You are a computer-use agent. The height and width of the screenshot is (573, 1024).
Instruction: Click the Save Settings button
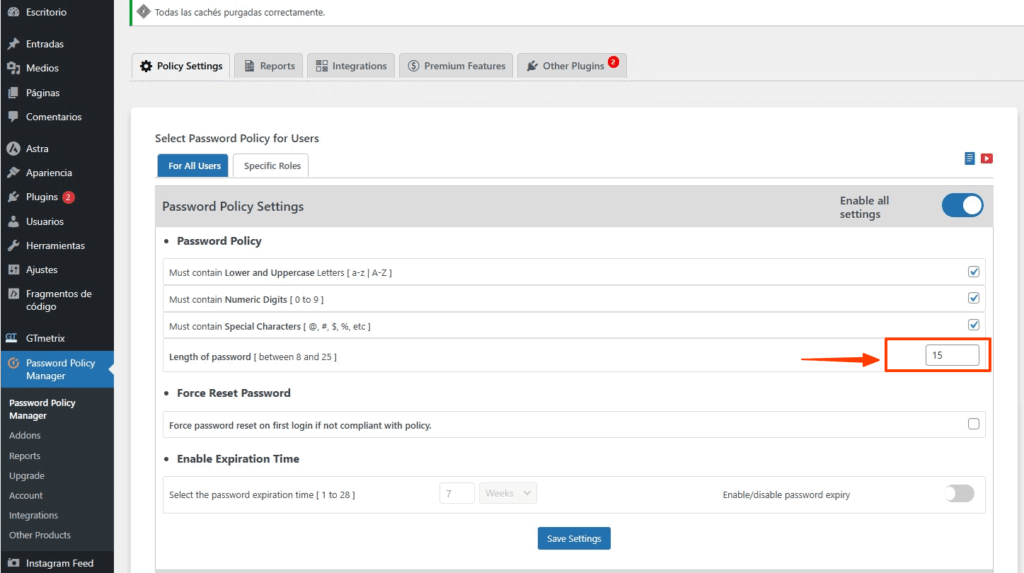click(574, 538)
